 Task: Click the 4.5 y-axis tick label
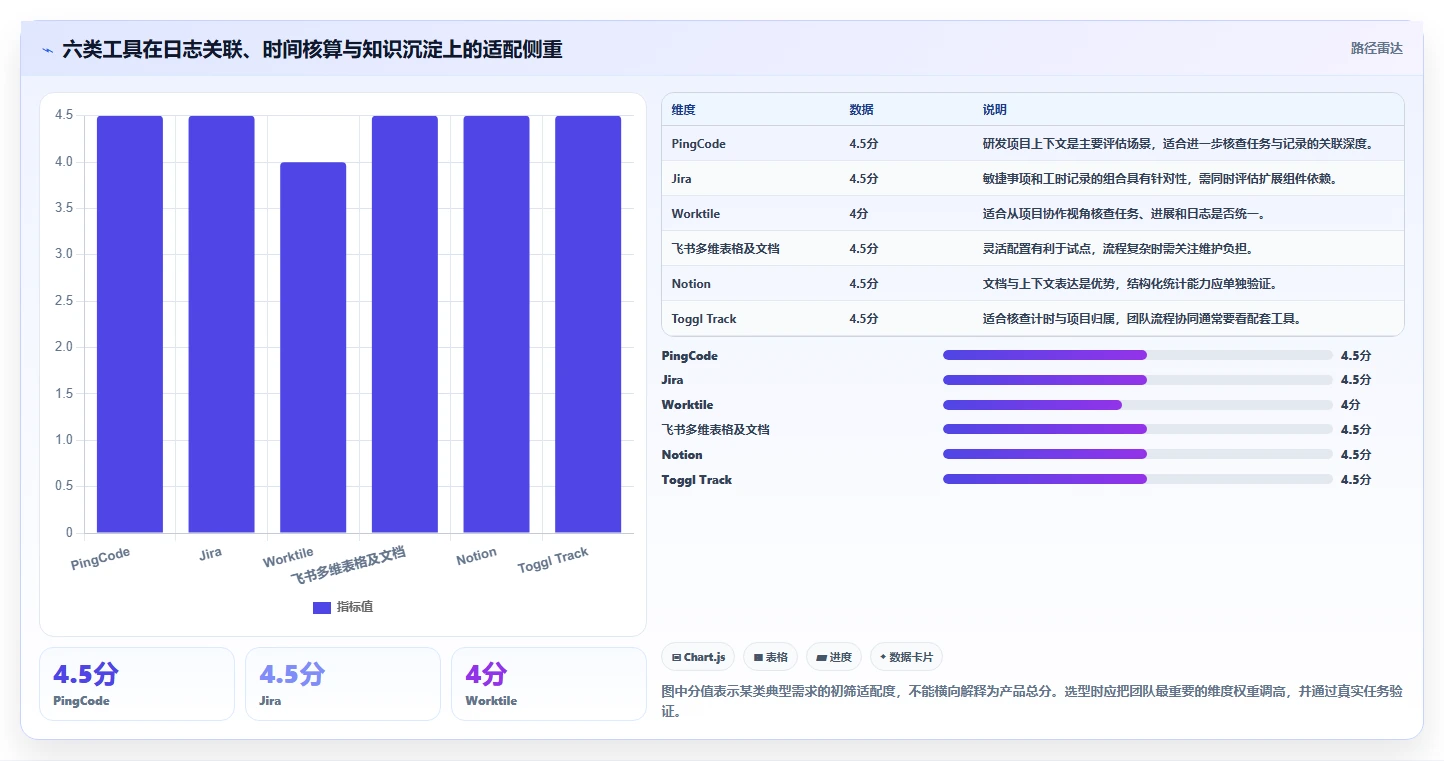[64, 116]
